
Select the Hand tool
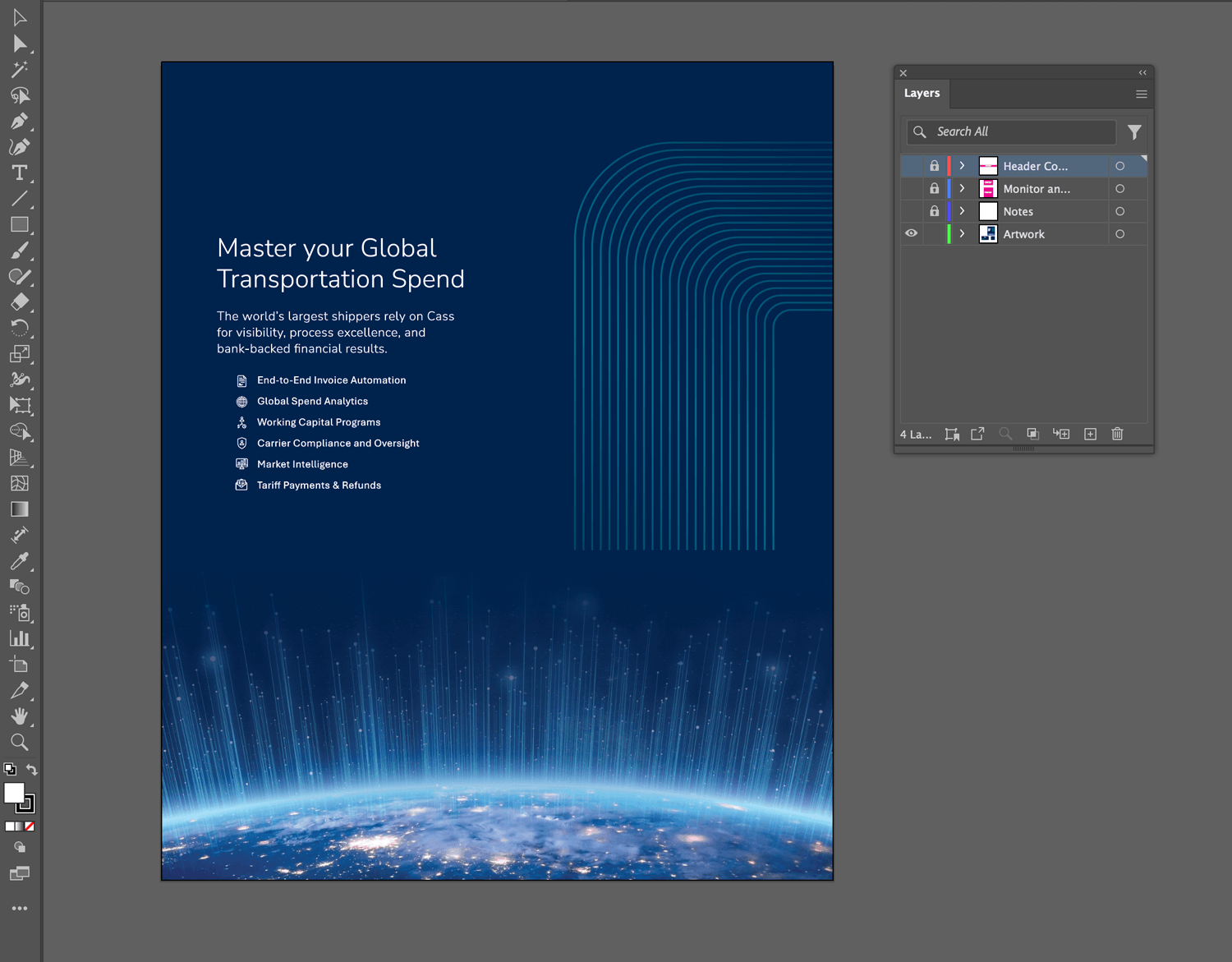(x=20, y=716)
